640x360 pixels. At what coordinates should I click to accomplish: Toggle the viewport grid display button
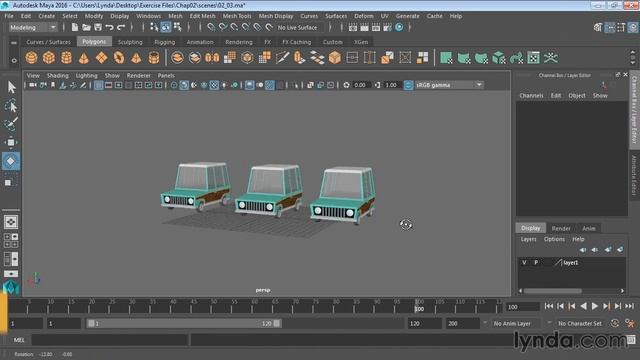[98, 85]
